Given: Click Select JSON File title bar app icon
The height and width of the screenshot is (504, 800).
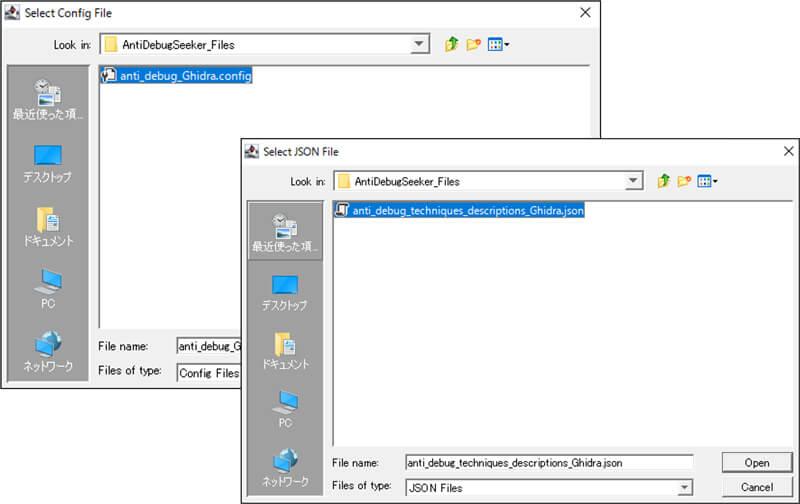Looking at the screenshot, I should coord(252,152).
